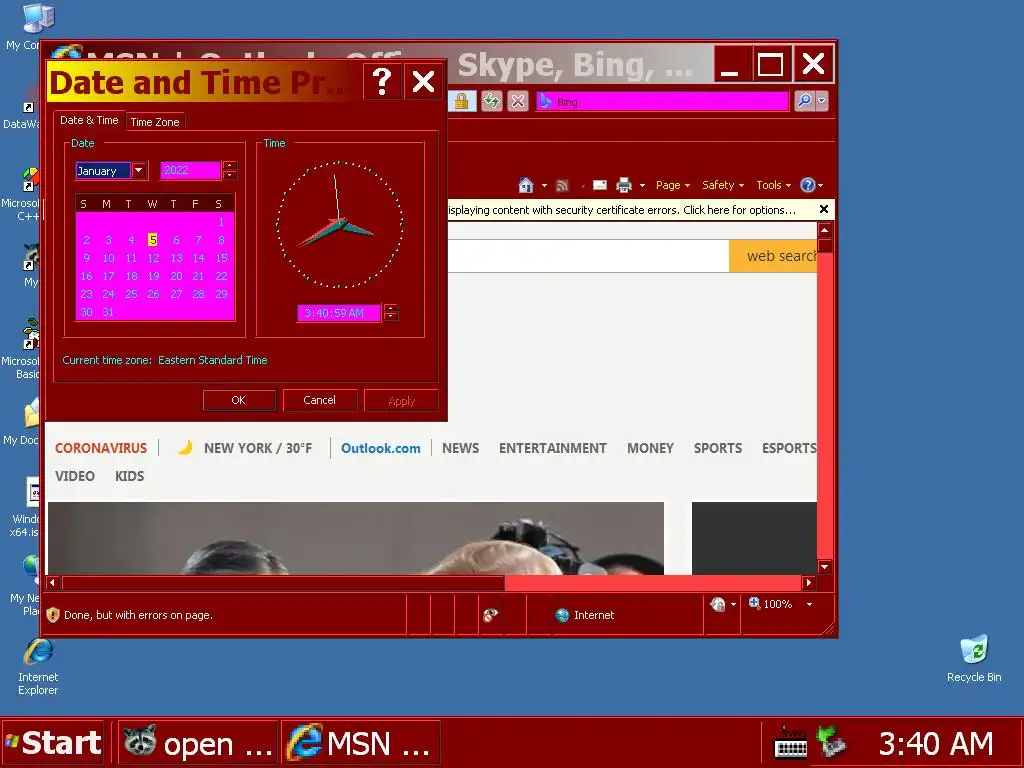The height and width of the screenshot is (768, 1024).
Task: Click the year field showing 2022
Action: (x=190, y=170)
